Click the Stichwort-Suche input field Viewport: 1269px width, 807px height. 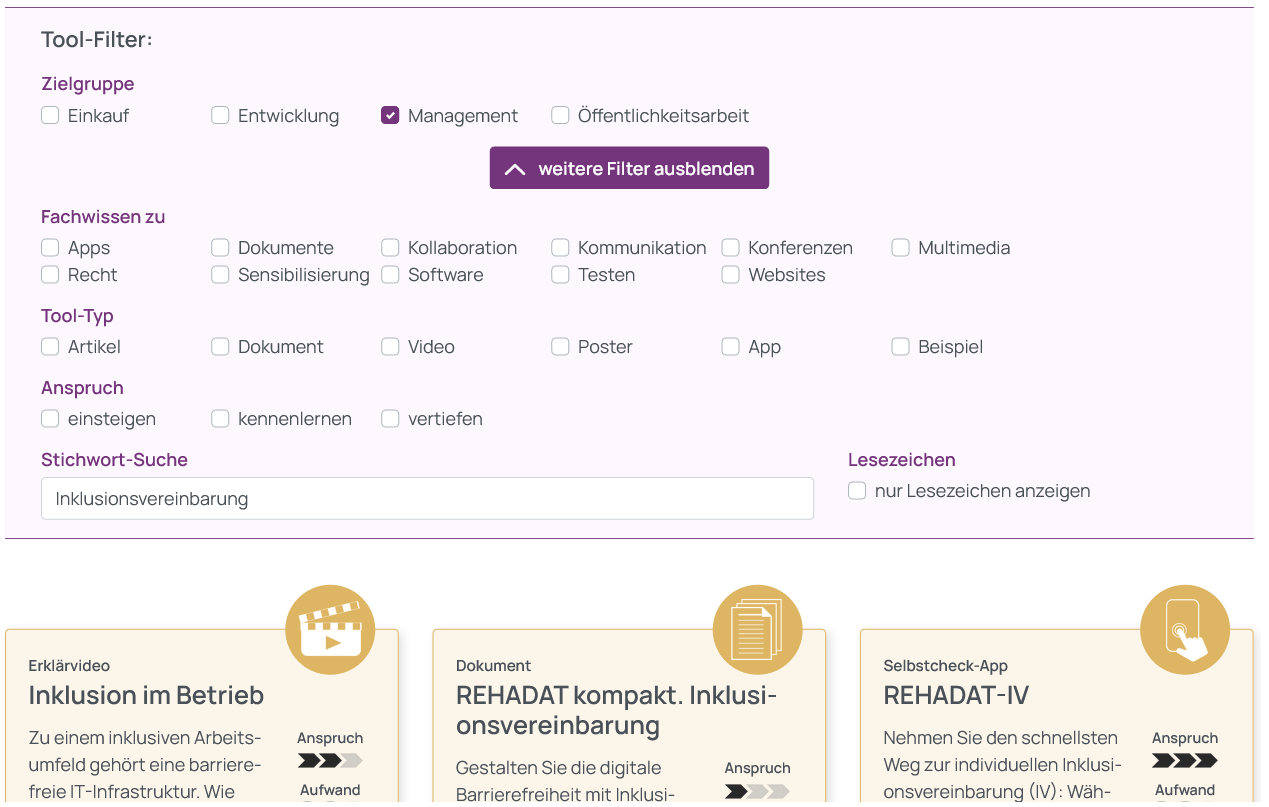tap(427, 498)
